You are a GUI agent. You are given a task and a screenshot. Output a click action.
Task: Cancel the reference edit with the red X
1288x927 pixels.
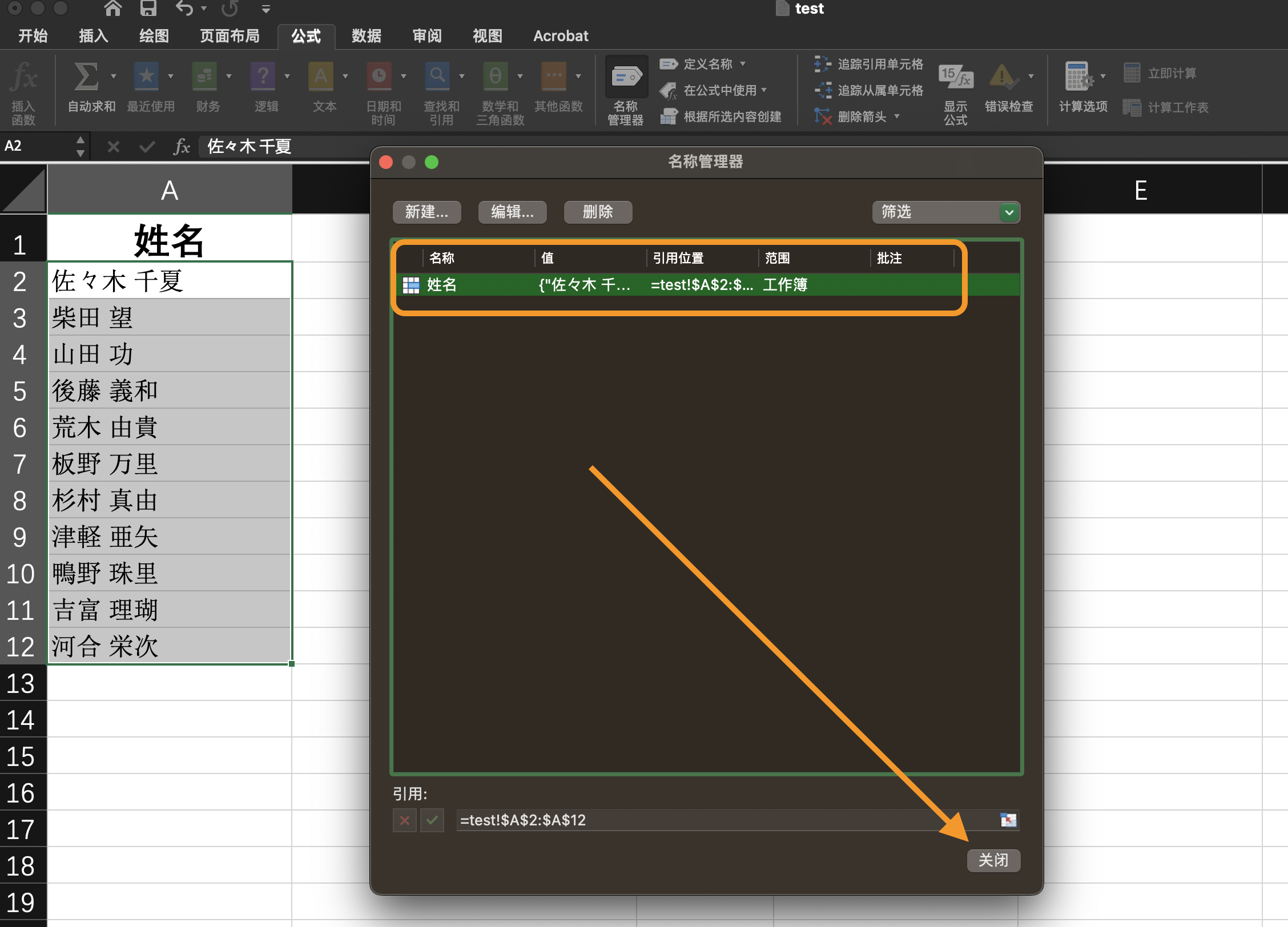[x=404, y=820]
